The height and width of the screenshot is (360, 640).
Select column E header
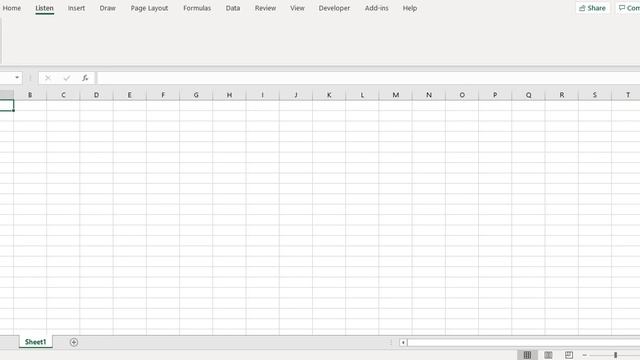(x=130, y=95)
